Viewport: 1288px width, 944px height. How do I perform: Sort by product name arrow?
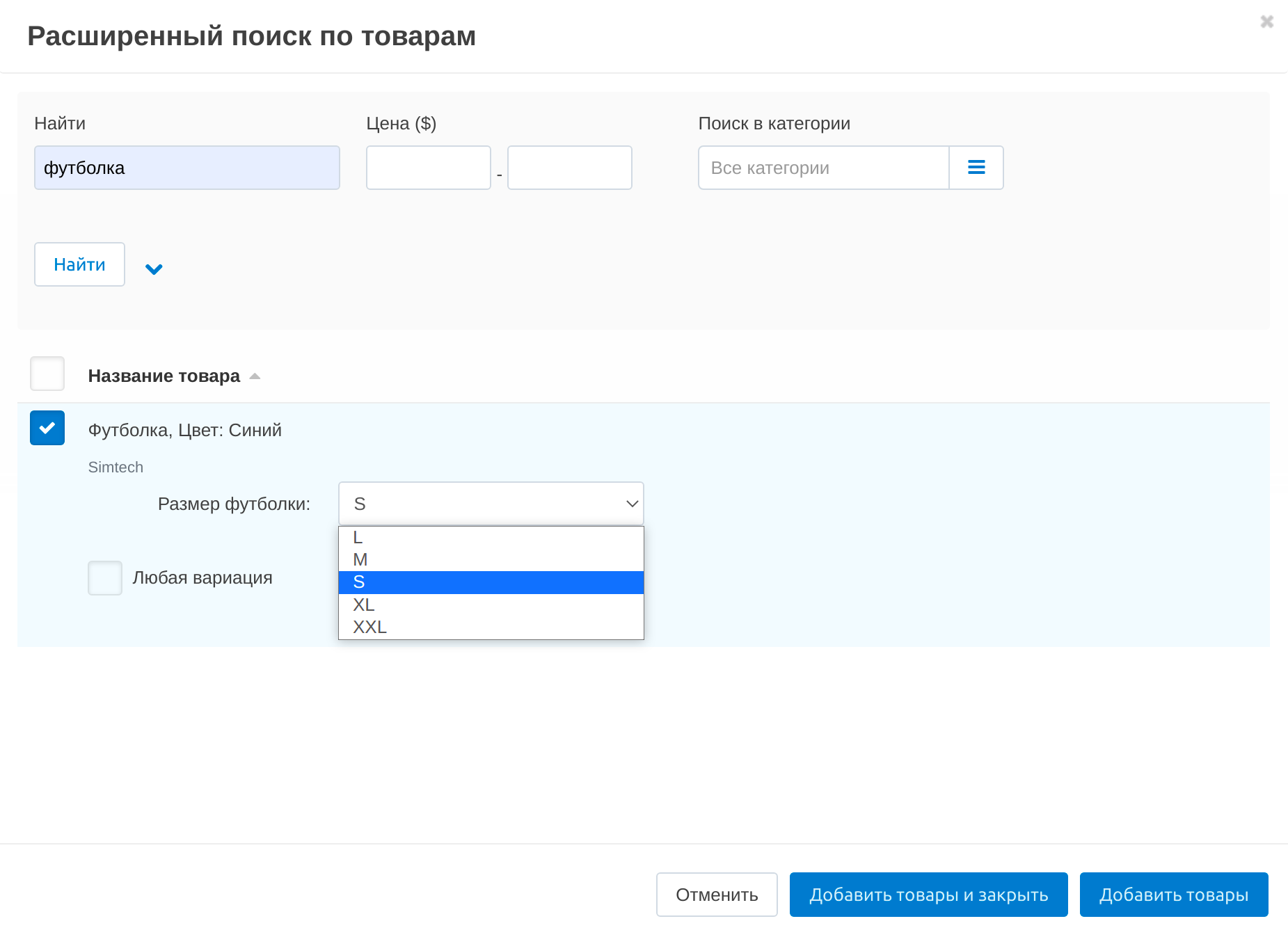tap(255, 376)
